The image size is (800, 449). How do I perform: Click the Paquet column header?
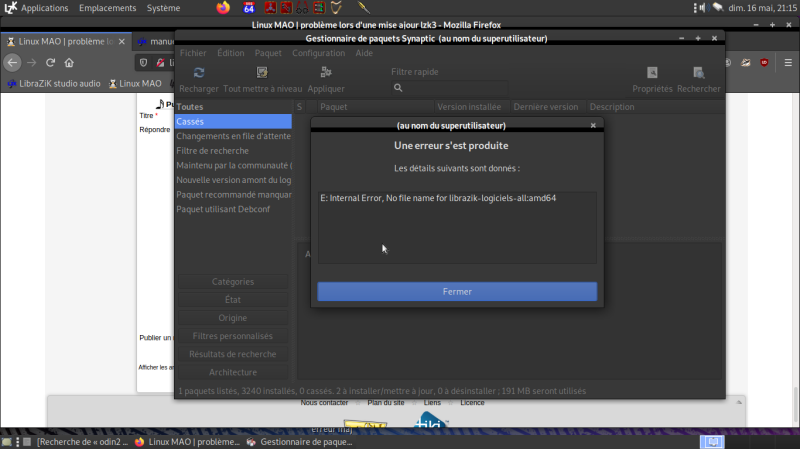[x=376, y=107]
